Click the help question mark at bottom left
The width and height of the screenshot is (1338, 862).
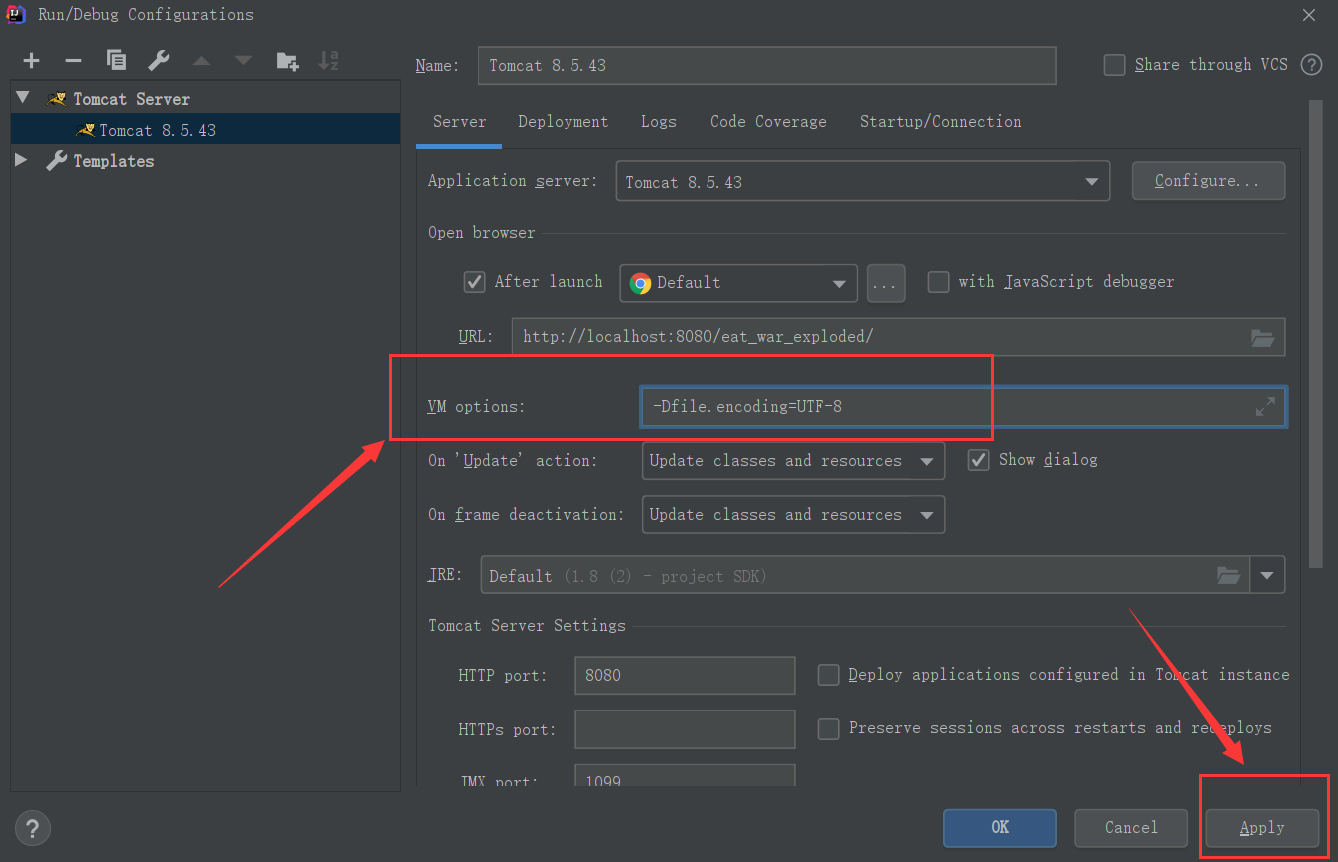coord(32,828)
